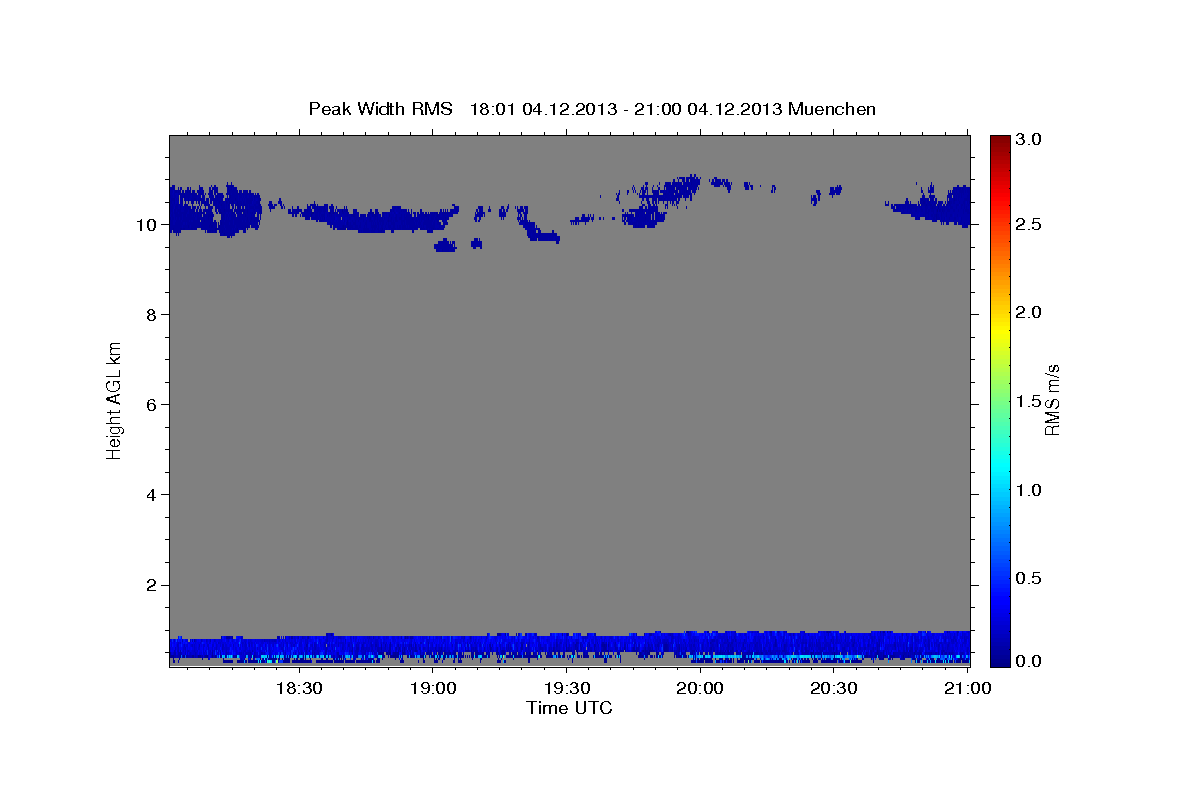This screenshot has height=800, width=1200.
Task: Click the height tick label 6
Action: click(150, 405)
